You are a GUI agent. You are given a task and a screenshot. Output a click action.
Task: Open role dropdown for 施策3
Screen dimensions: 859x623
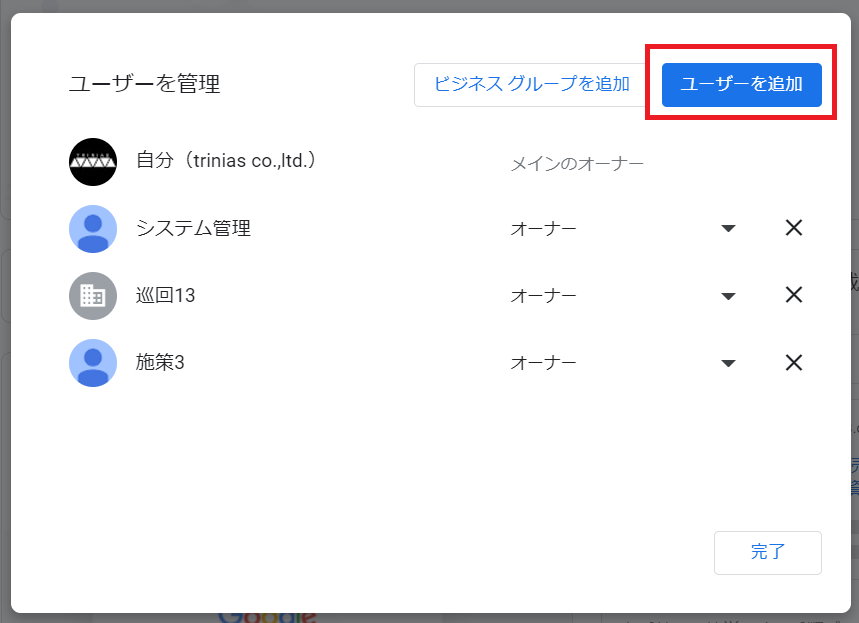coord(728,363)
